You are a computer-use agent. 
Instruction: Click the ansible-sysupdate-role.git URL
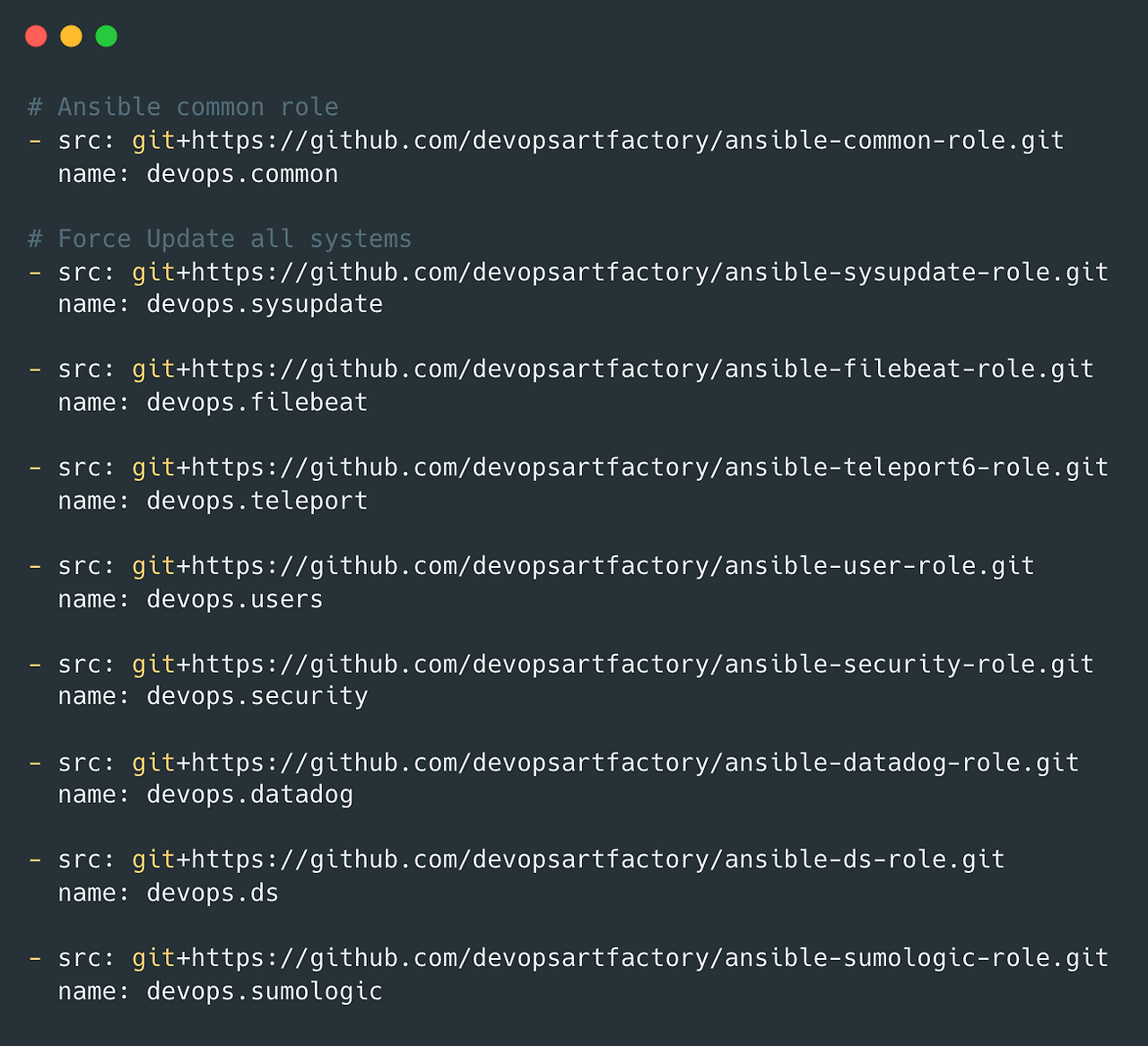click(x=620, y=273)
